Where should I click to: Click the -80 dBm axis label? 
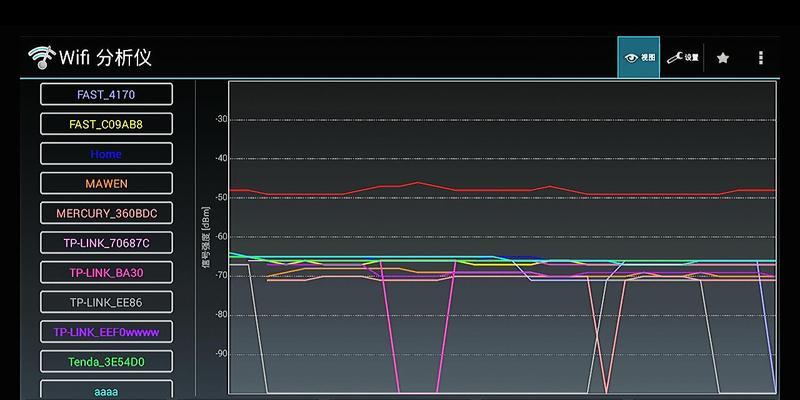pyautogui.click(x=220, y=315)
